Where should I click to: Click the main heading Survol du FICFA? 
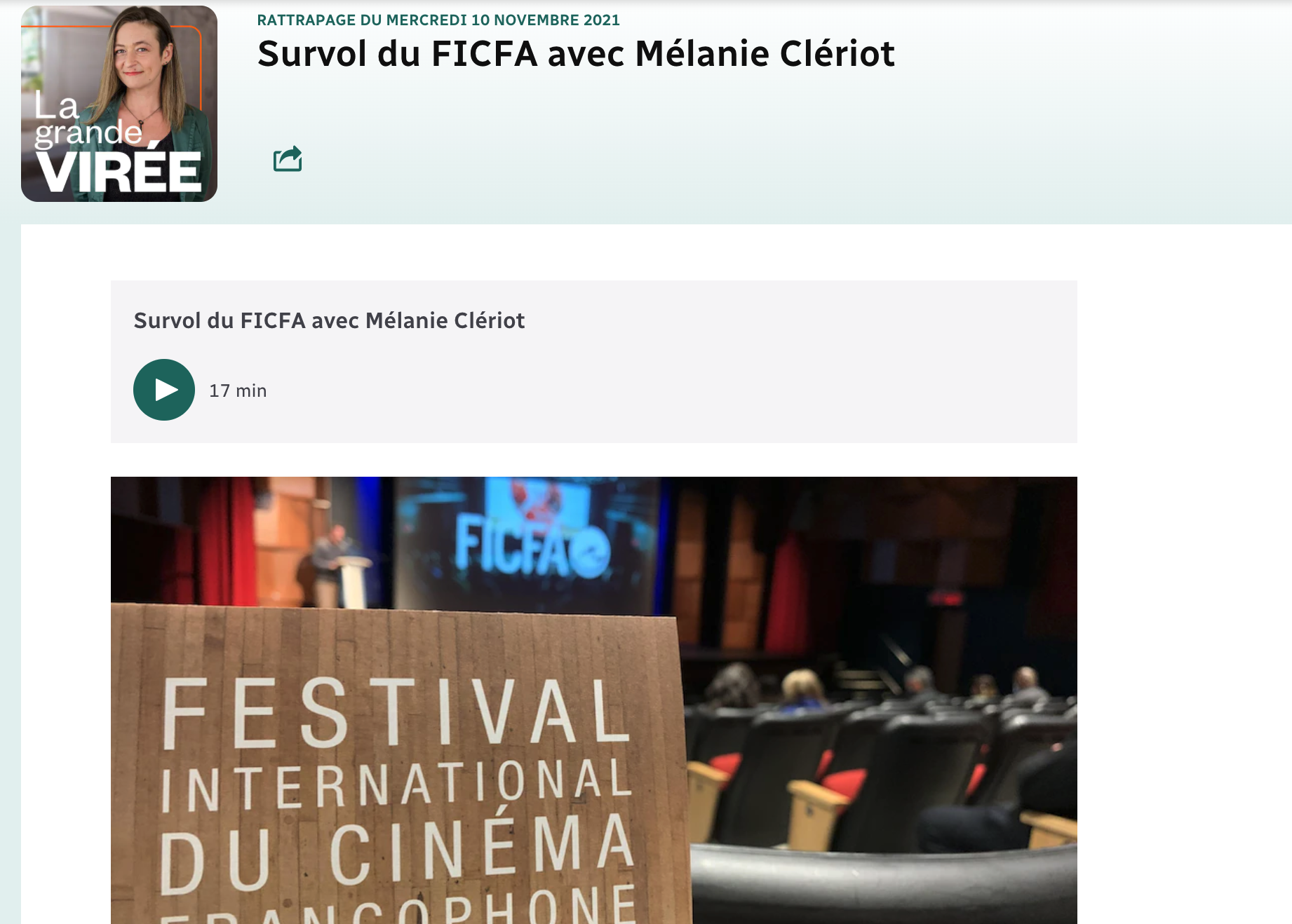[576, 53]
